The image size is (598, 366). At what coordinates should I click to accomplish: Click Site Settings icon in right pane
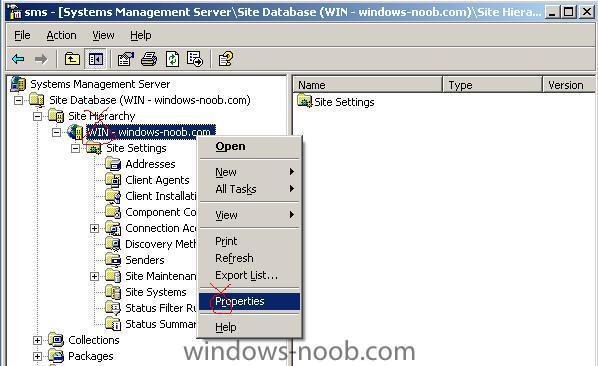click(x=305, y=101)
